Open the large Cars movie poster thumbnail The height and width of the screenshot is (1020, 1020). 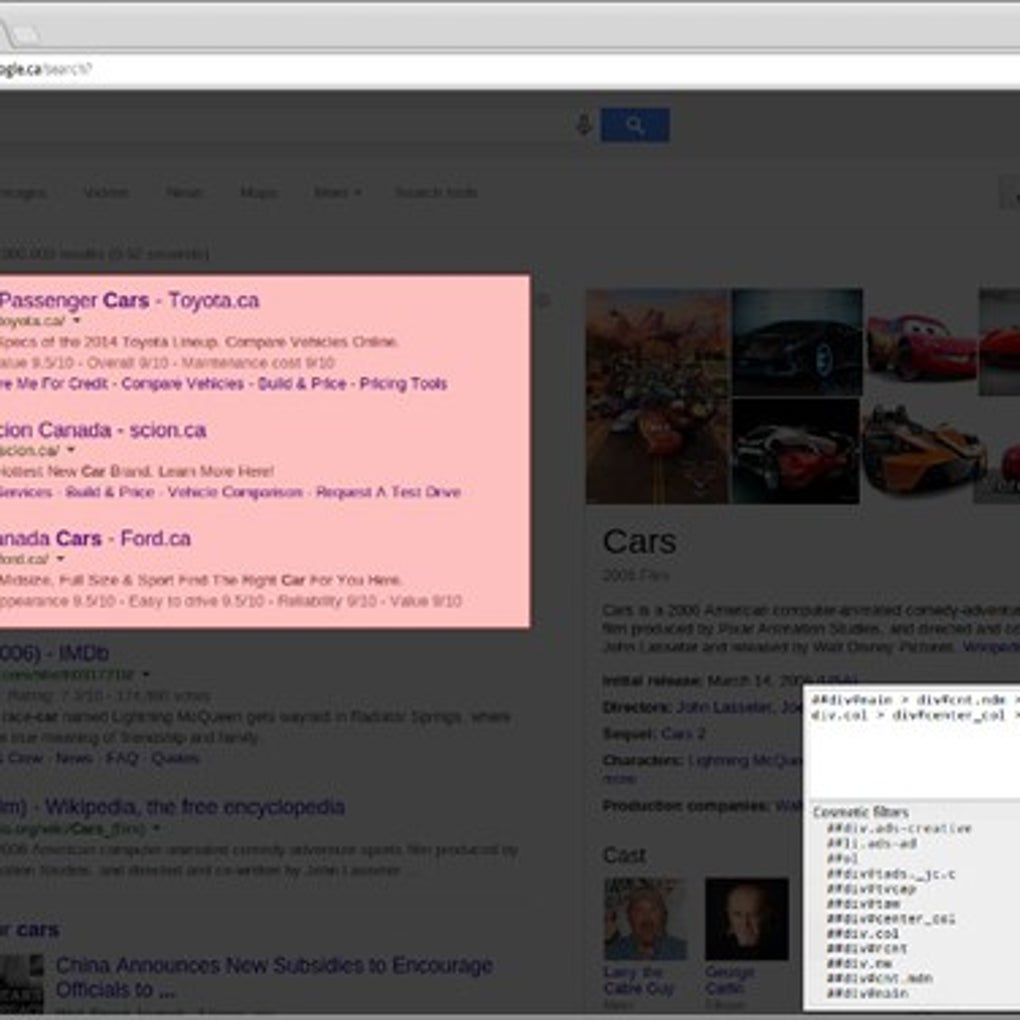click(x=657, y=396)
